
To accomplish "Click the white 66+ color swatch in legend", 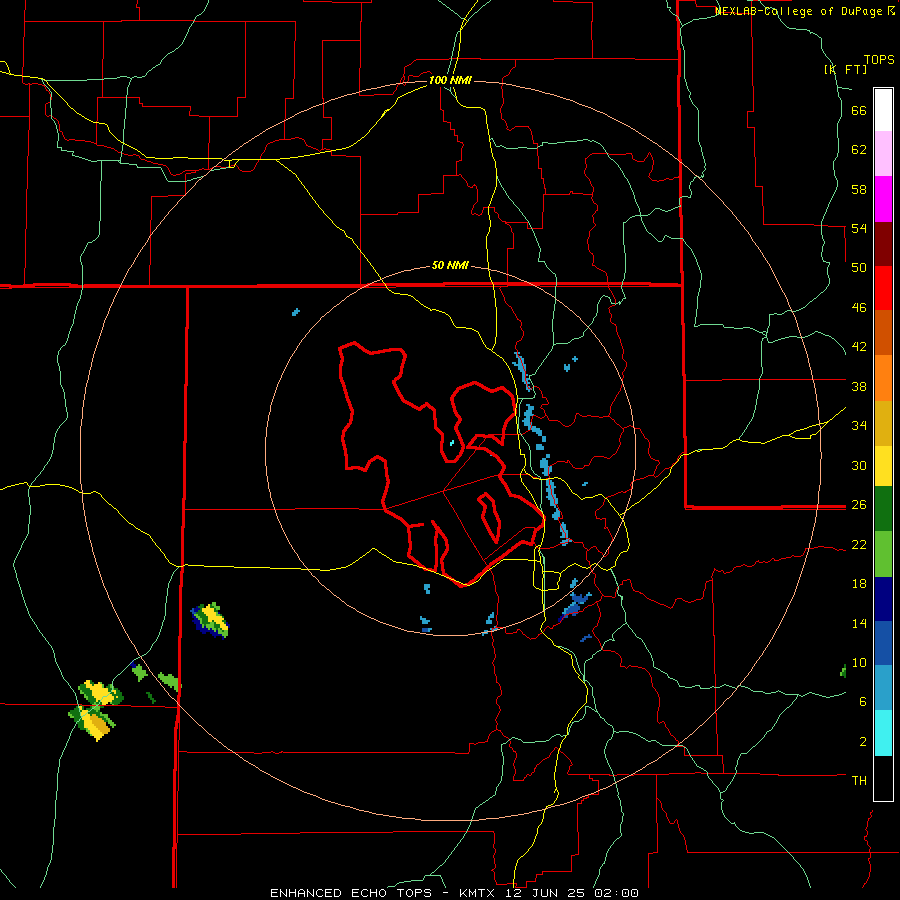I will click(x=883, y=110).
